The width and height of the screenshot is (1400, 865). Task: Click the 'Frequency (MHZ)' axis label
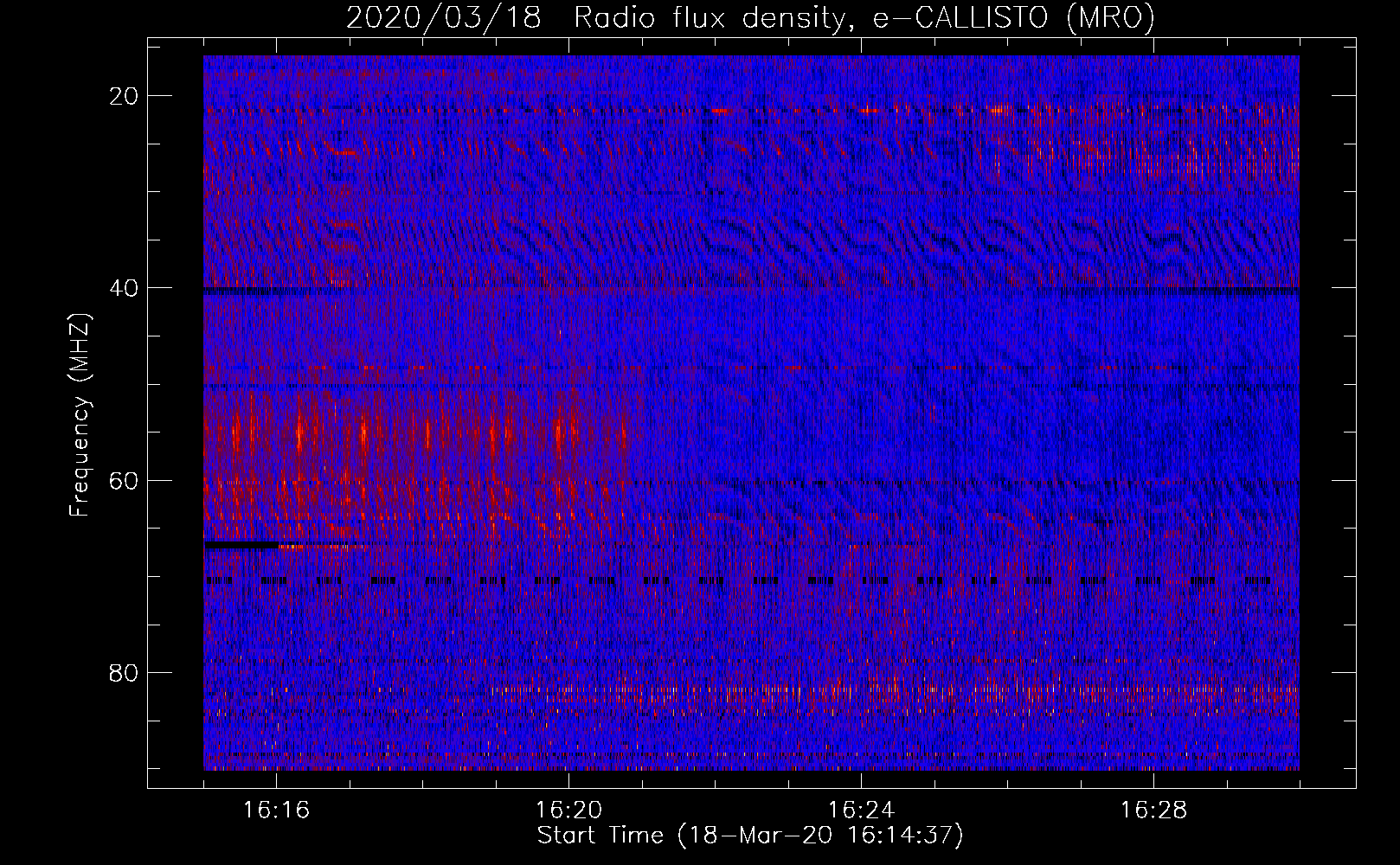80,415
